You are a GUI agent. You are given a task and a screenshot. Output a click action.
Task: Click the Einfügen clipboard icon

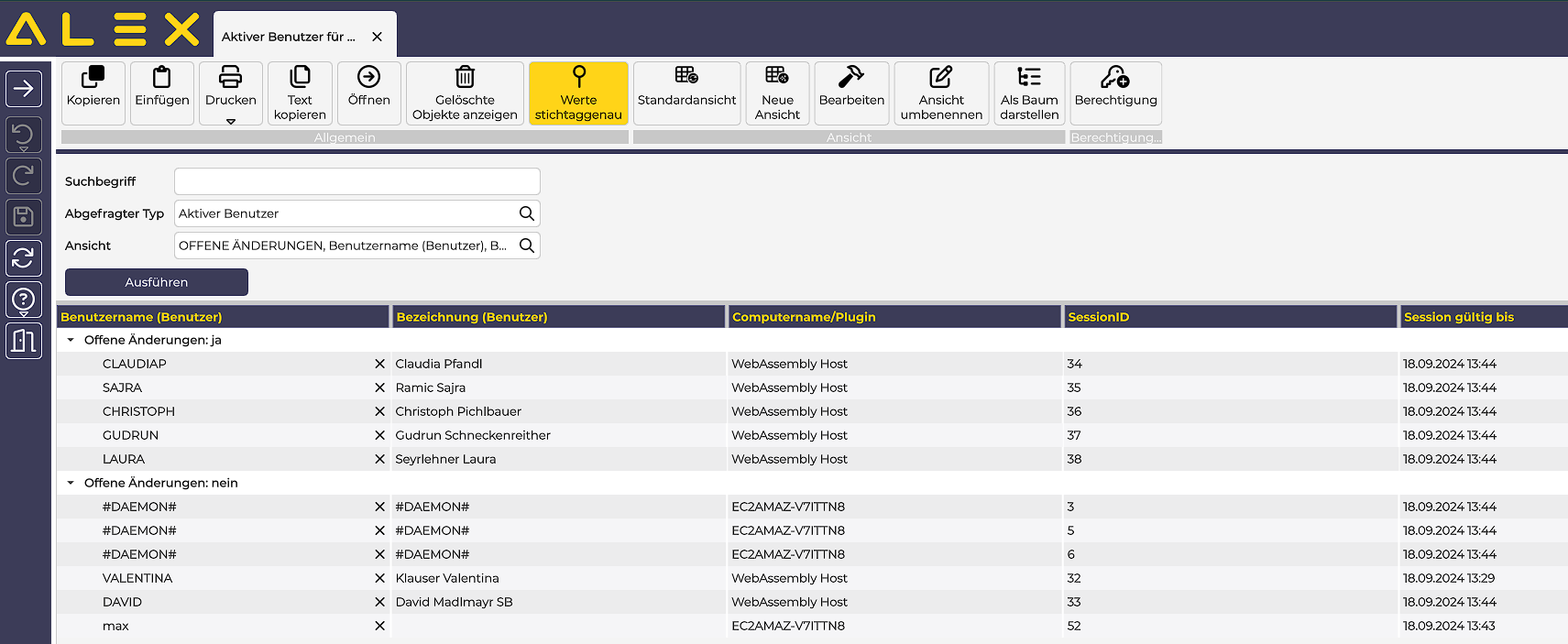tap(161, 78)
